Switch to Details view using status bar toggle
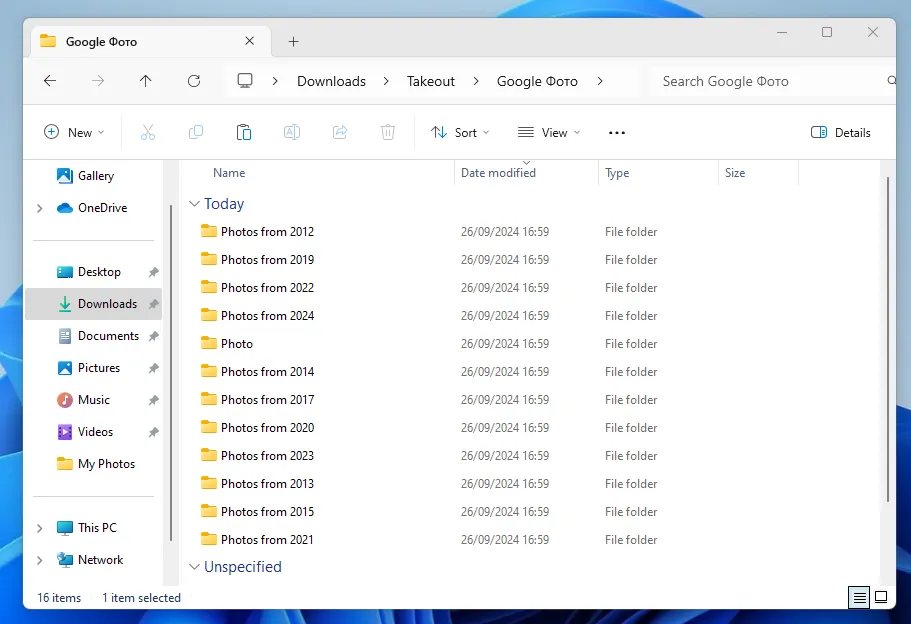 pyautogui.click(x=859, y=597)
